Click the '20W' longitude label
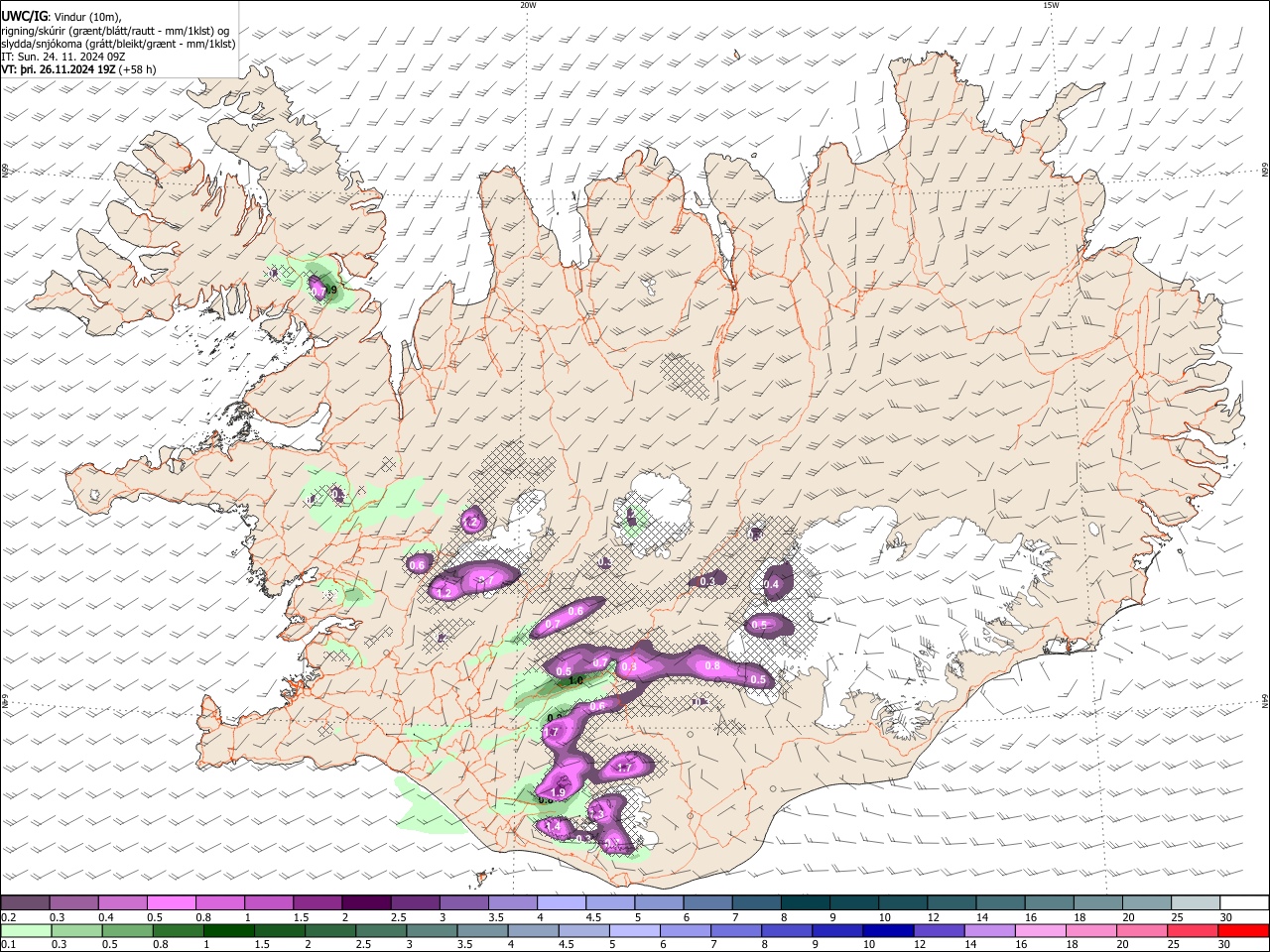The height and width of the screenshot is (952, 1270). coord(528,5)
